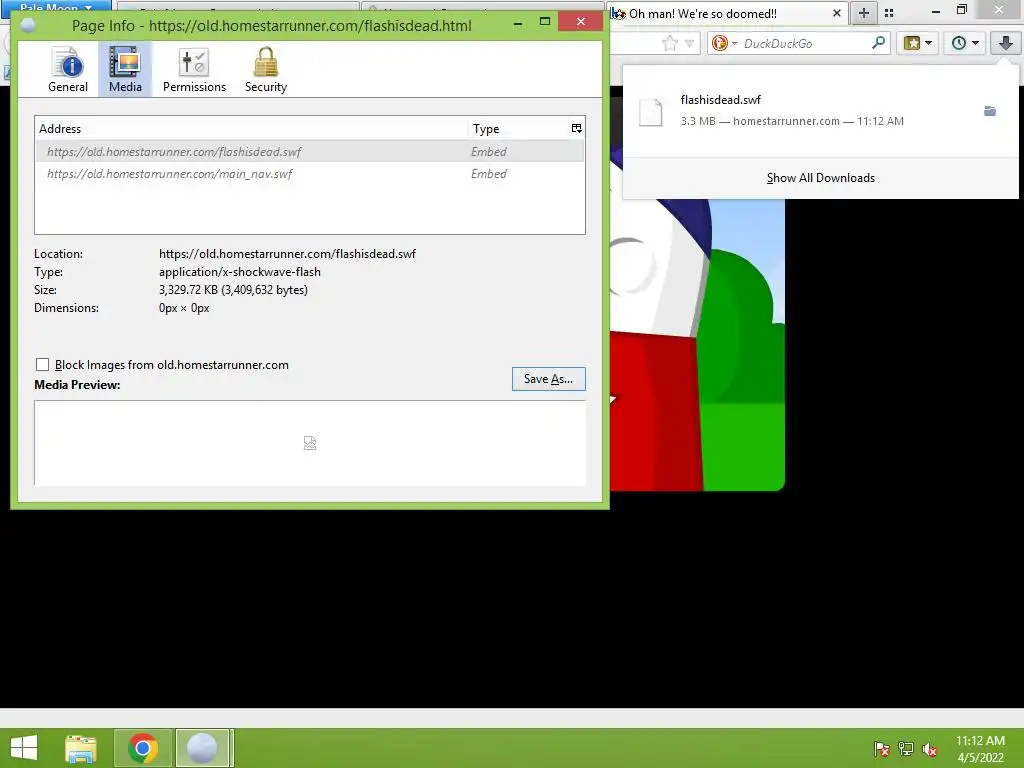Screen dimensions: 1024x768
Task: Click the magnifying glass search icon
Action: tap(879, 43)
